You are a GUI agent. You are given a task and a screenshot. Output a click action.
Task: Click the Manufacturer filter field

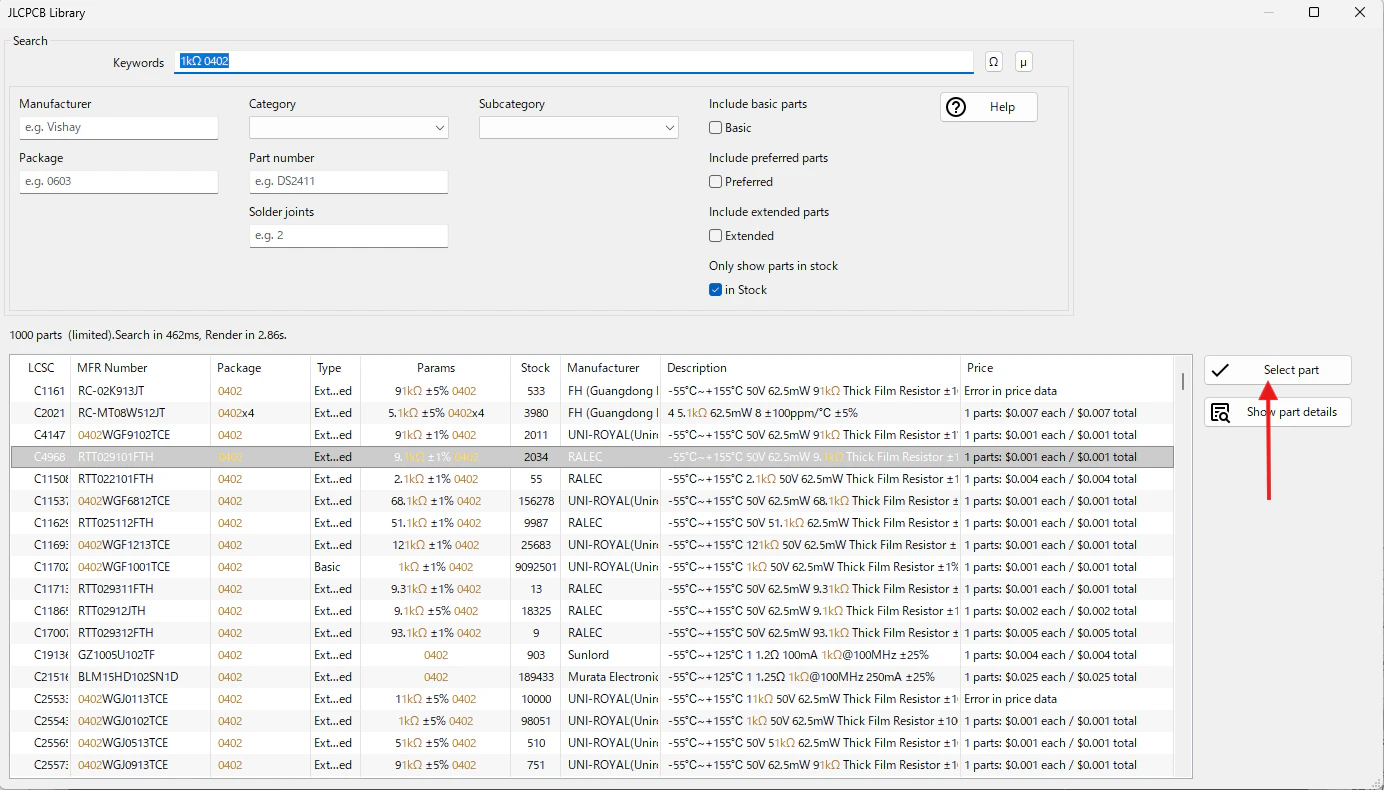click(x=118, y=128)
